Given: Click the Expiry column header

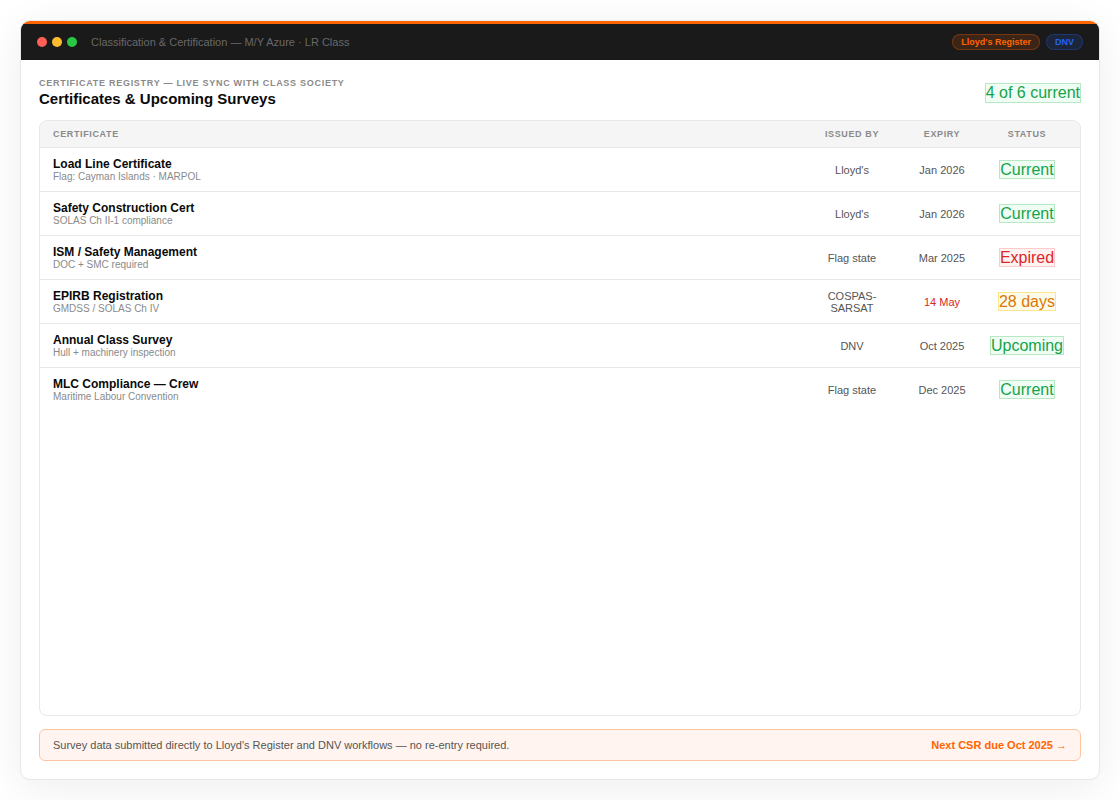Looking at the screenshot, I should 941,134.
